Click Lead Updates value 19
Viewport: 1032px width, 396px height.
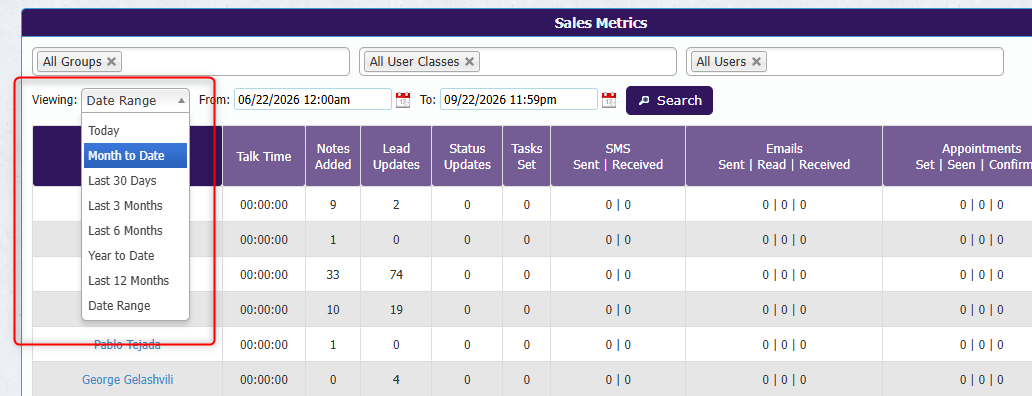coord(396,309)
